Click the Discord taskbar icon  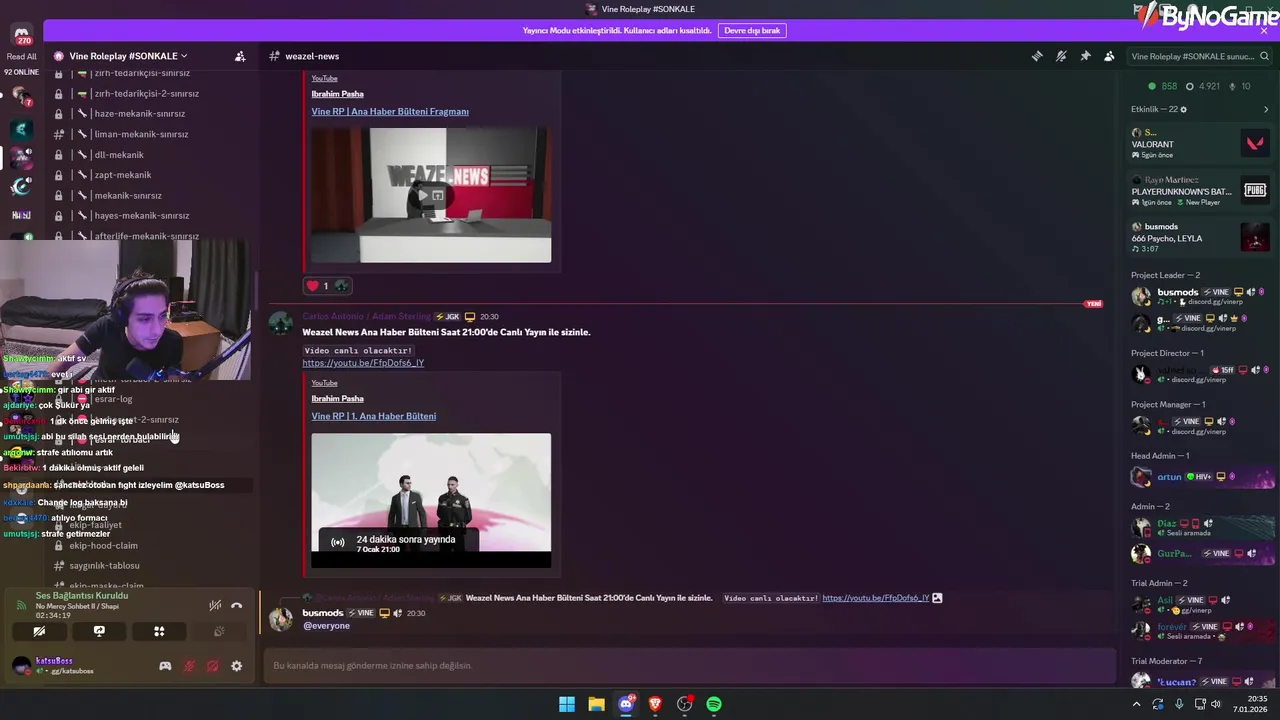[626, 704]
